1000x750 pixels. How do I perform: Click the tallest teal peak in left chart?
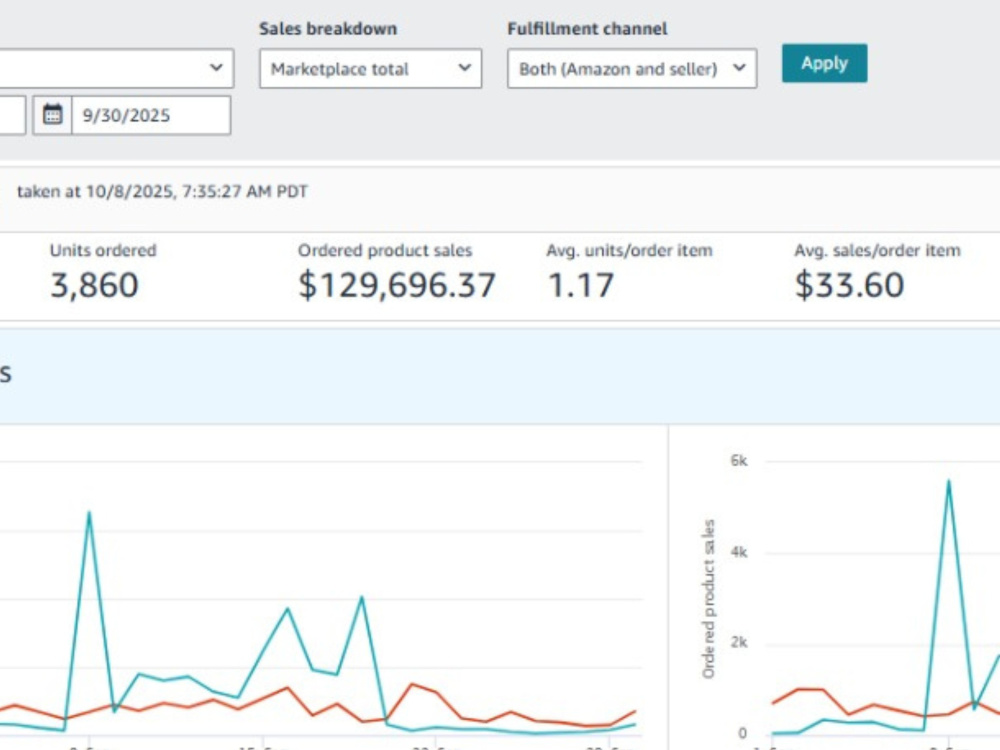(x=89, y=513)
